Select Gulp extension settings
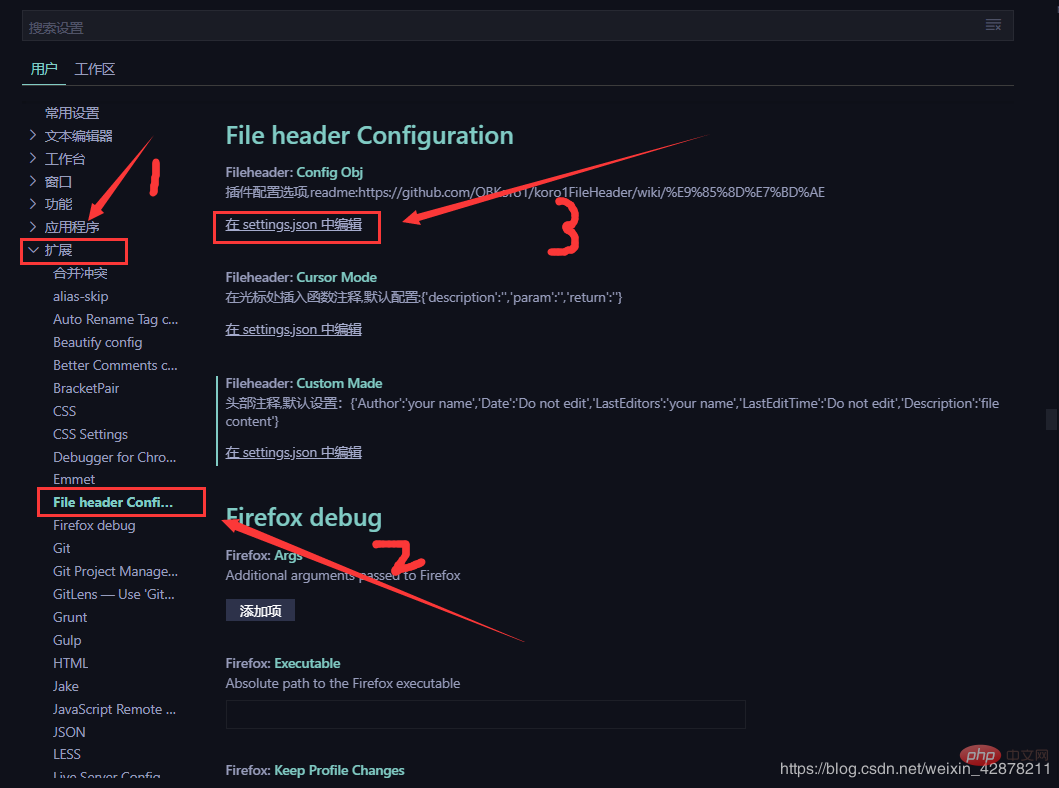Screen dimensions: 1059x788 [67, 640]
